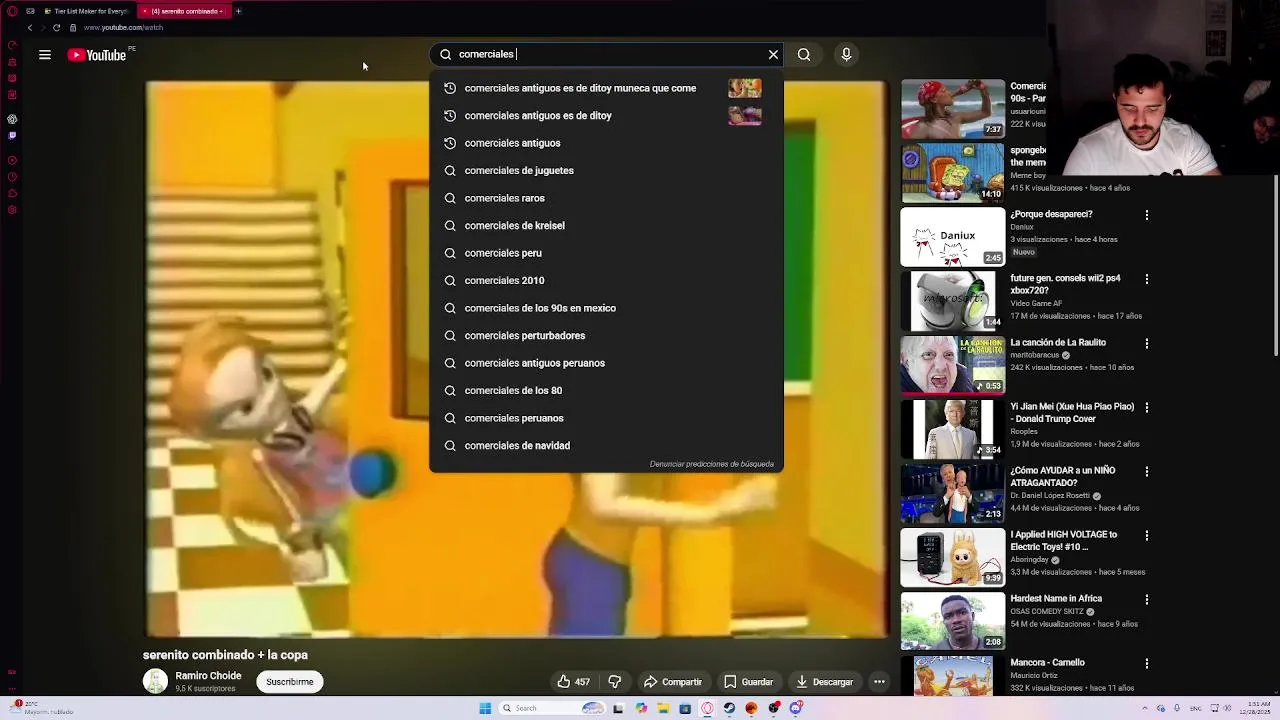The height and width of the screenshot is (720, 1280).
Task: Click the YouTube page vertical scrollbar
Action: [1275, 265]
